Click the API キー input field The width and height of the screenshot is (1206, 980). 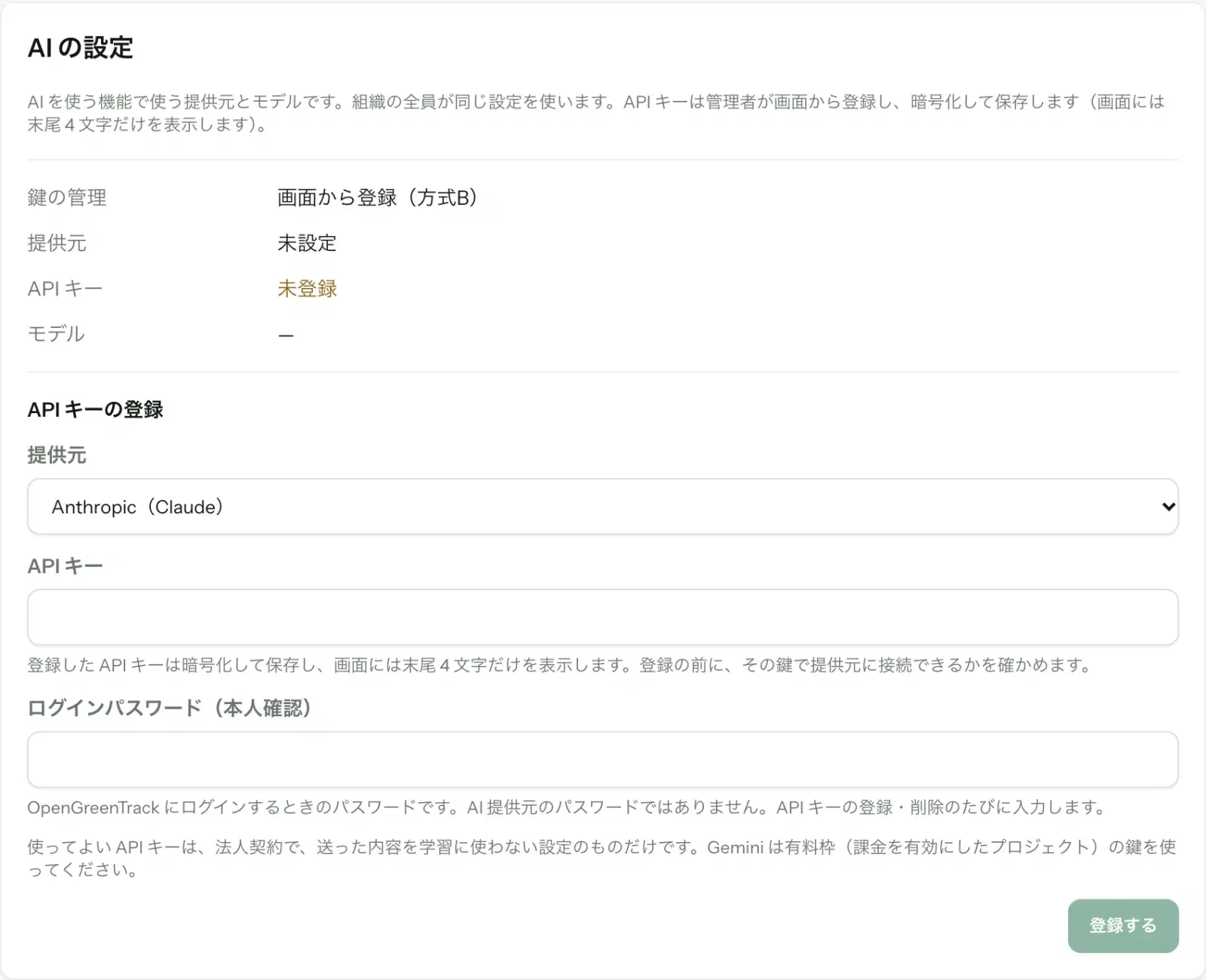coord(603,617)
